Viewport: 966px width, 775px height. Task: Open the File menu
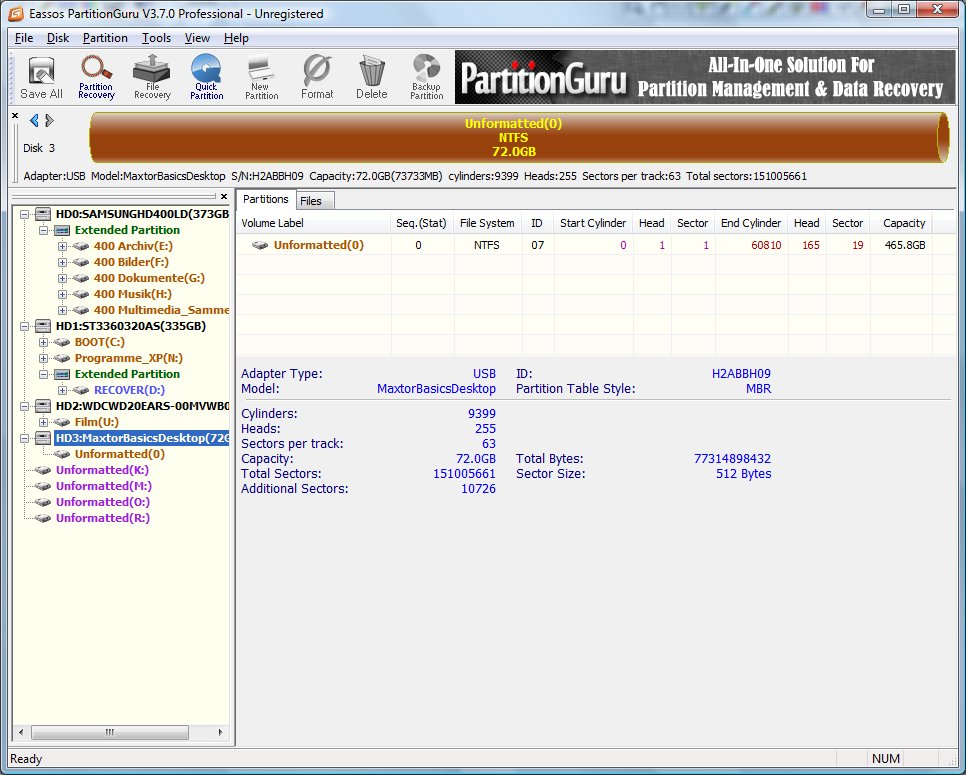[24, 38]
